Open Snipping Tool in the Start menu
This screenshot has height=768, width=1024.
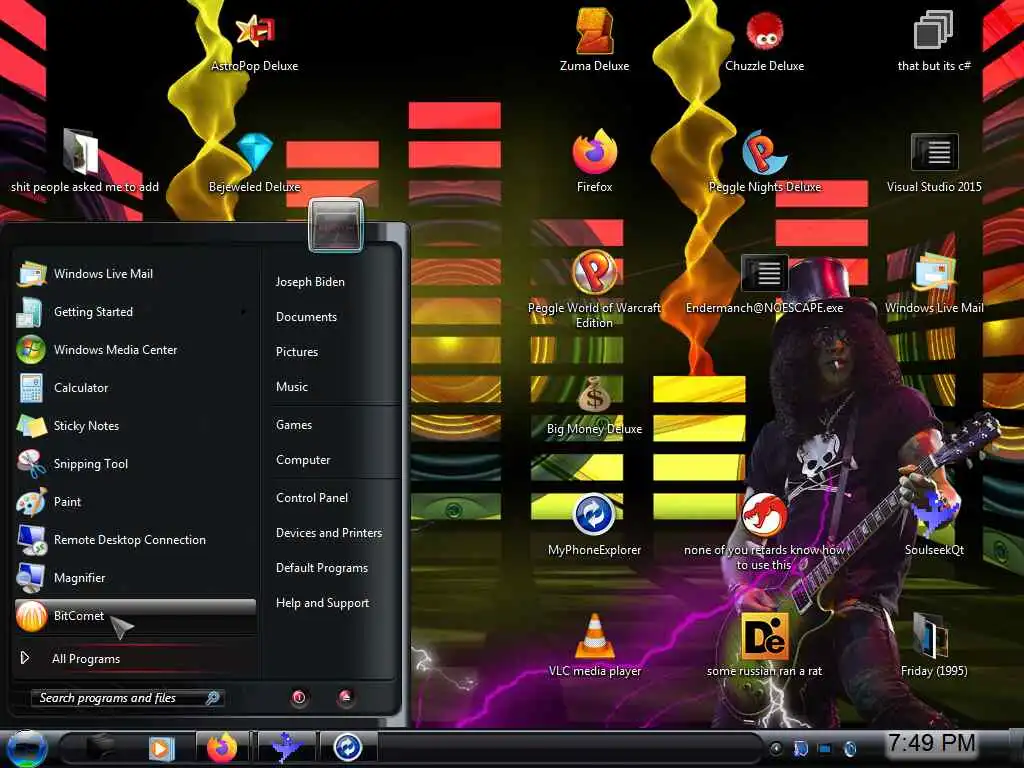pyautogui.click(x=135, y=464)
